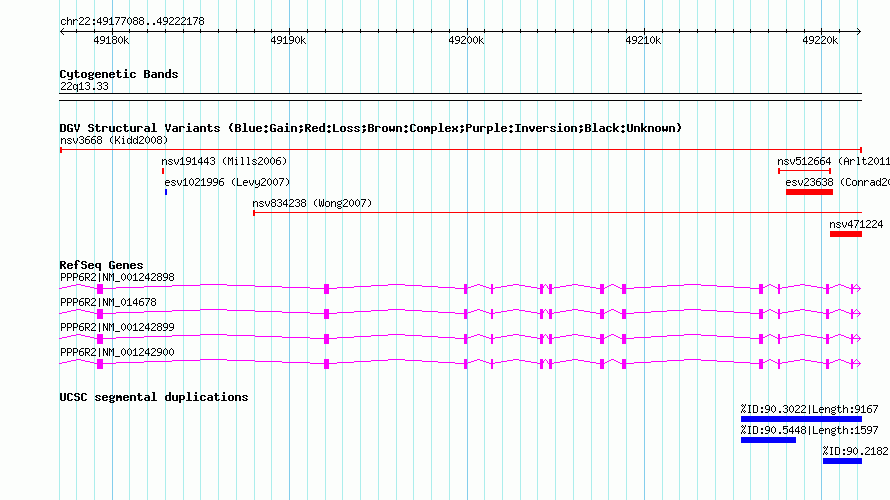Open variant nsv512664 (Arlt2011) label
Viewport: 890px width, 500px height.
(833, 161)
